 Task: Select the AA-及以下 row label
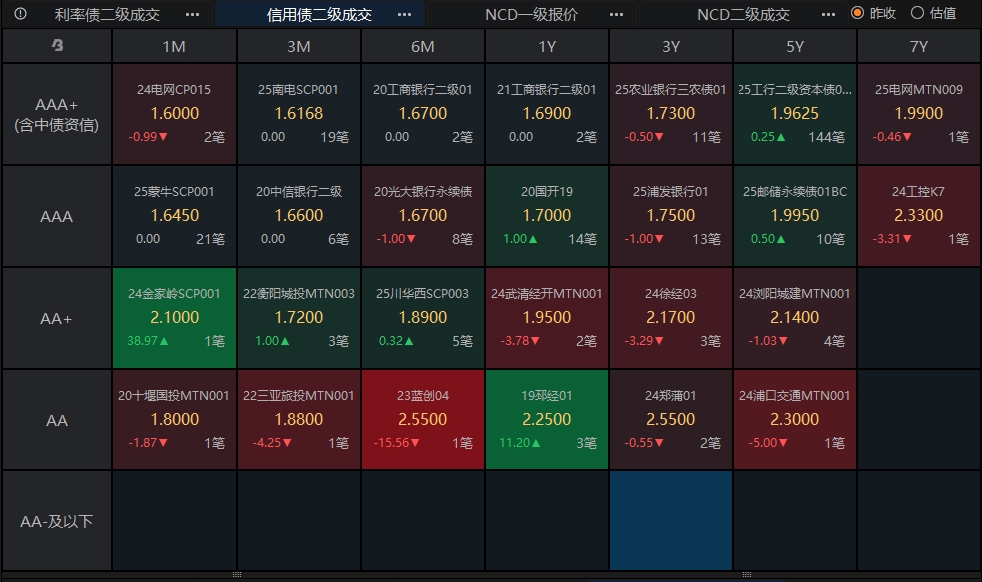[x=57, y=521]
